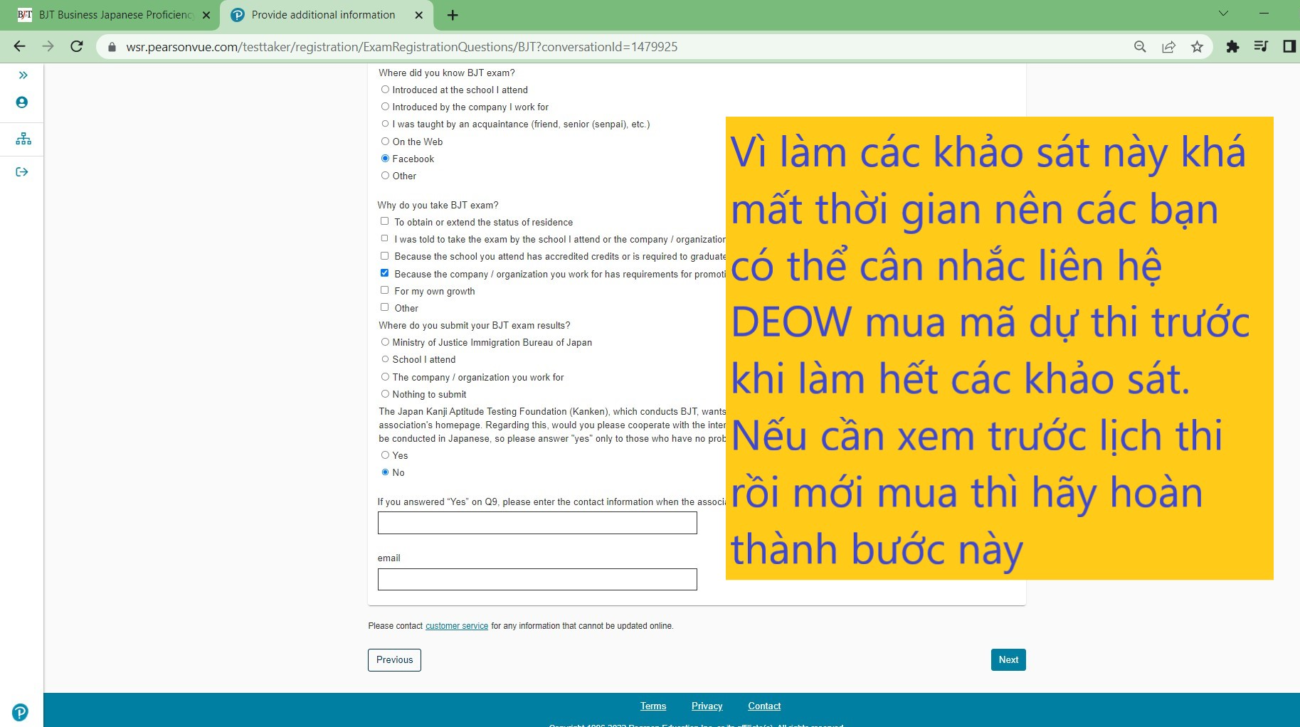
Task: Click the site lock icon in address bar
Action: (111, 47)
